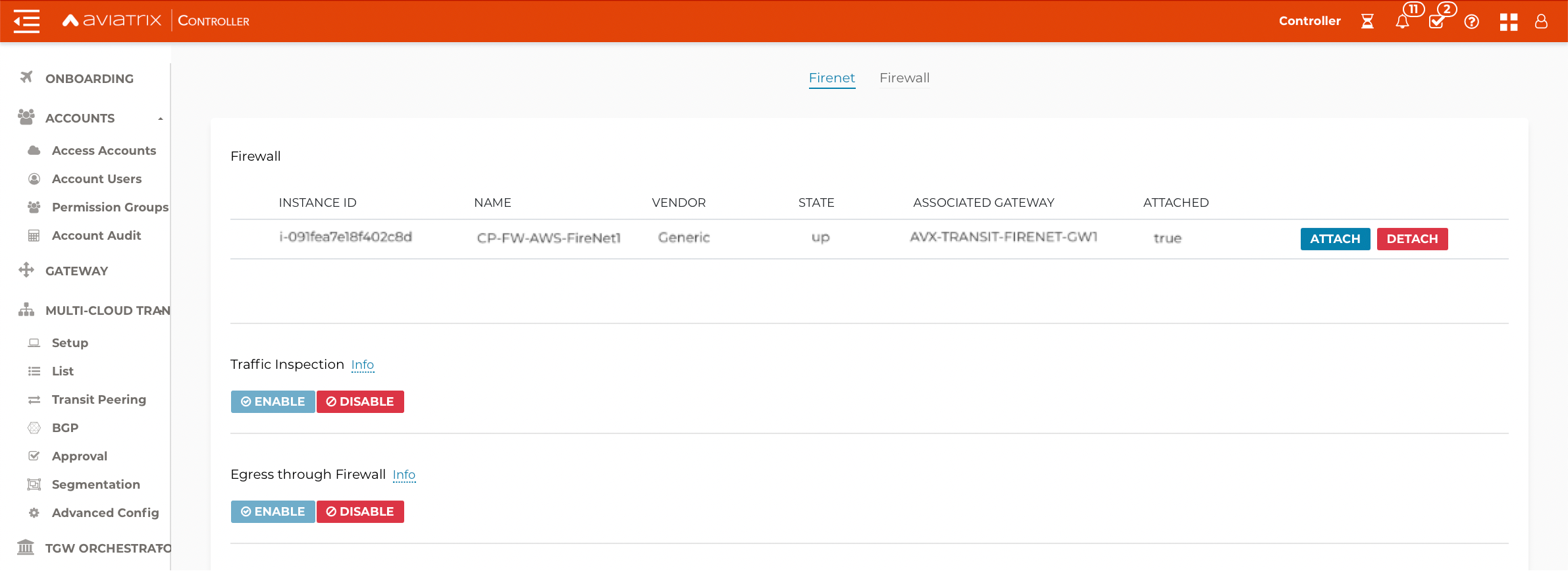This screenshot has height=573, width=1568.
Task: Enable Egress through Firewall
Action: pos(273,512)
